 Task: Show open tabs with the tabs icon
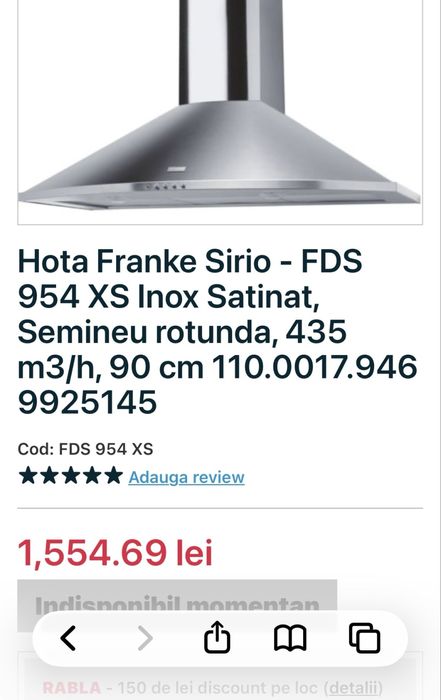(365, 638)
